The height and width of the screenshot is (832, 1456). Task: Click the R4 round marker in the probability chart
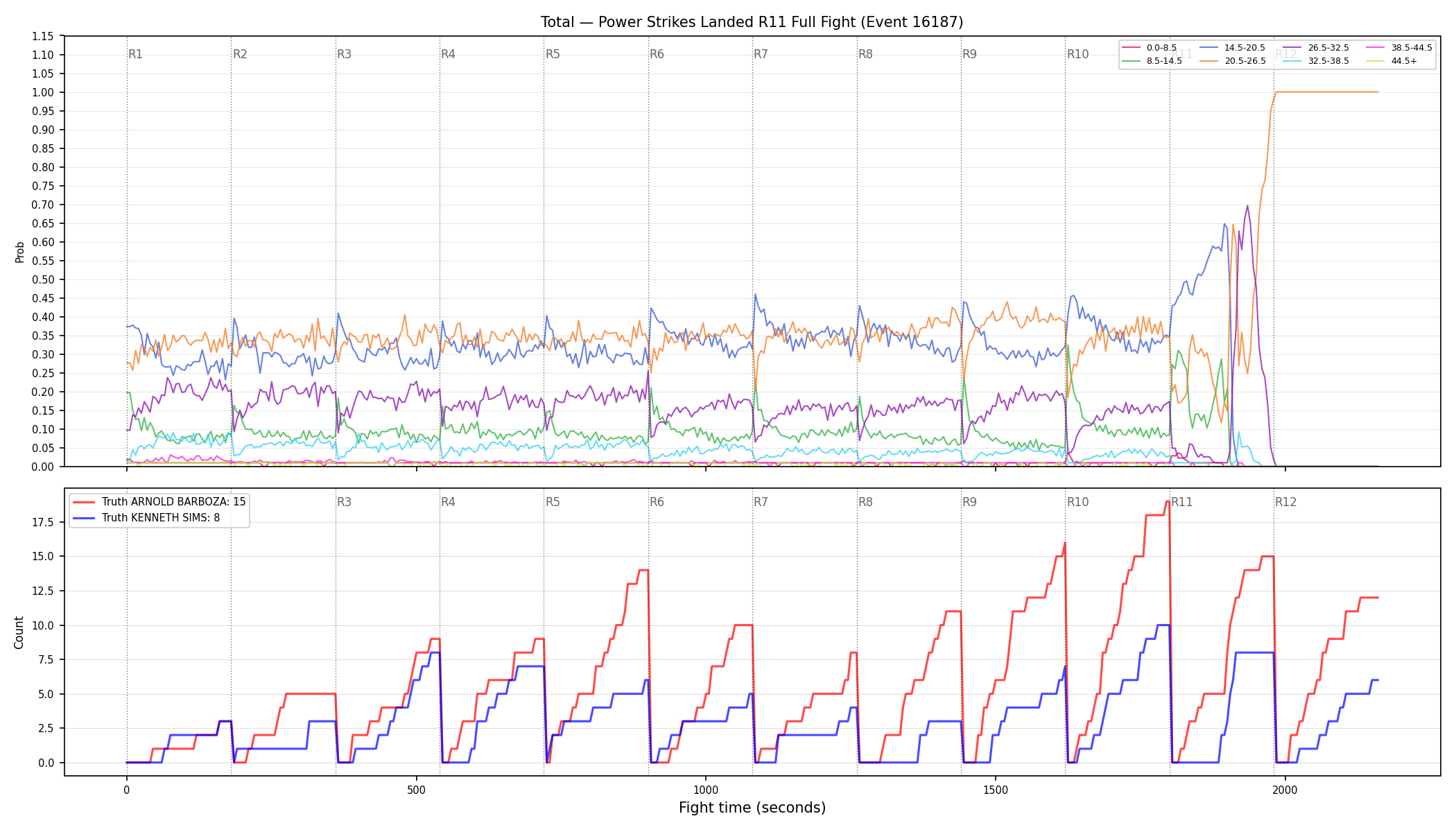448,54
